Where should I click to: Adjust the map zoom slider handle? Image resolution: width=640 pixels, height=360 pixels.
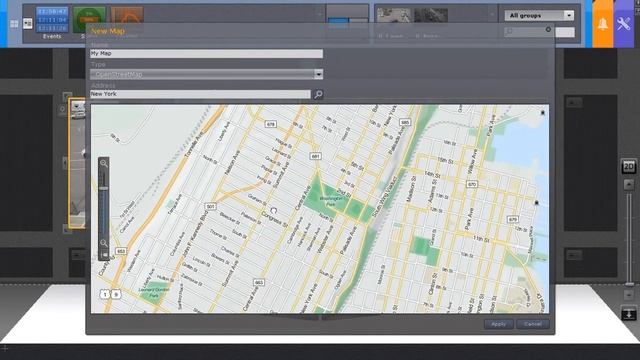[x=104, y=188]
